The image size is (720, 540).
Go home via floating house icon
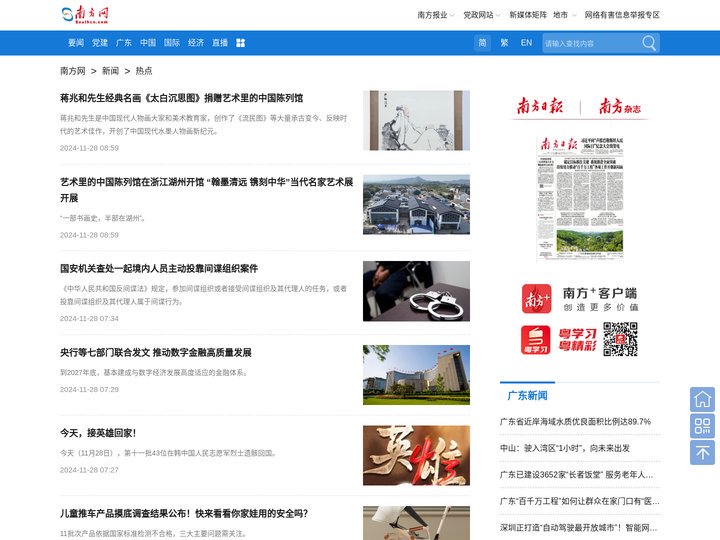tap(702, 399)
